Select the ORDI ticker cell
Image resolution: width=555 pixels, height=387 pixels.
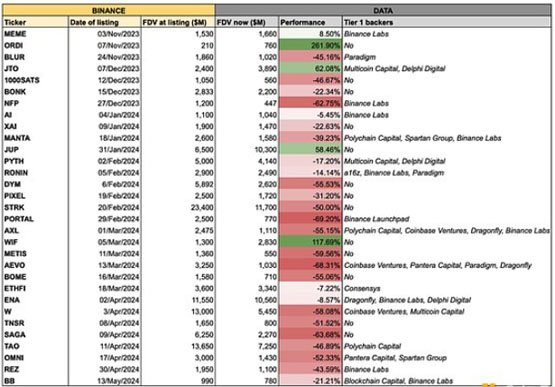click(x=35, y=45)
